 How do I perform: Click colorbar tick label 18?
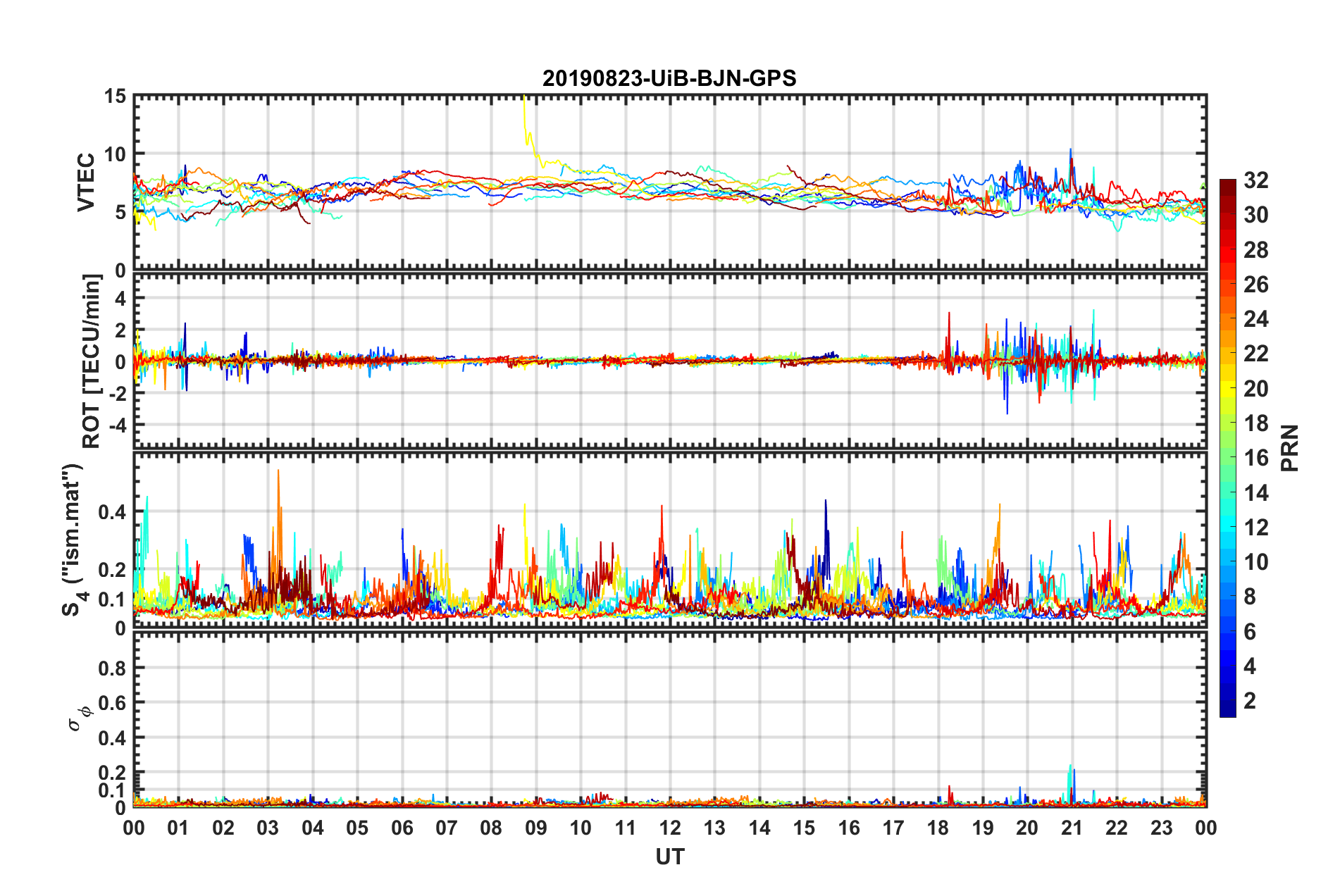click(1255, 423)
